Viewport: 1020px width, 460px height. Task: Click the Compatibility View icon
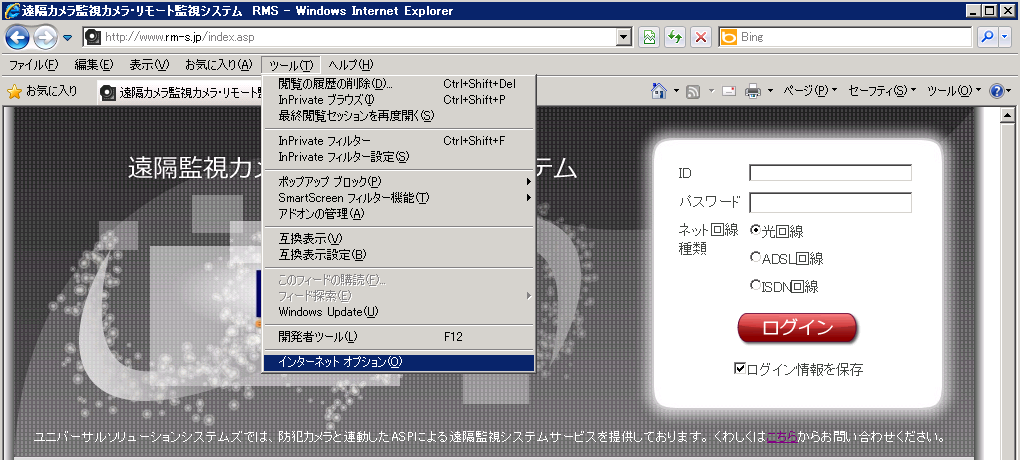(649, 37)
